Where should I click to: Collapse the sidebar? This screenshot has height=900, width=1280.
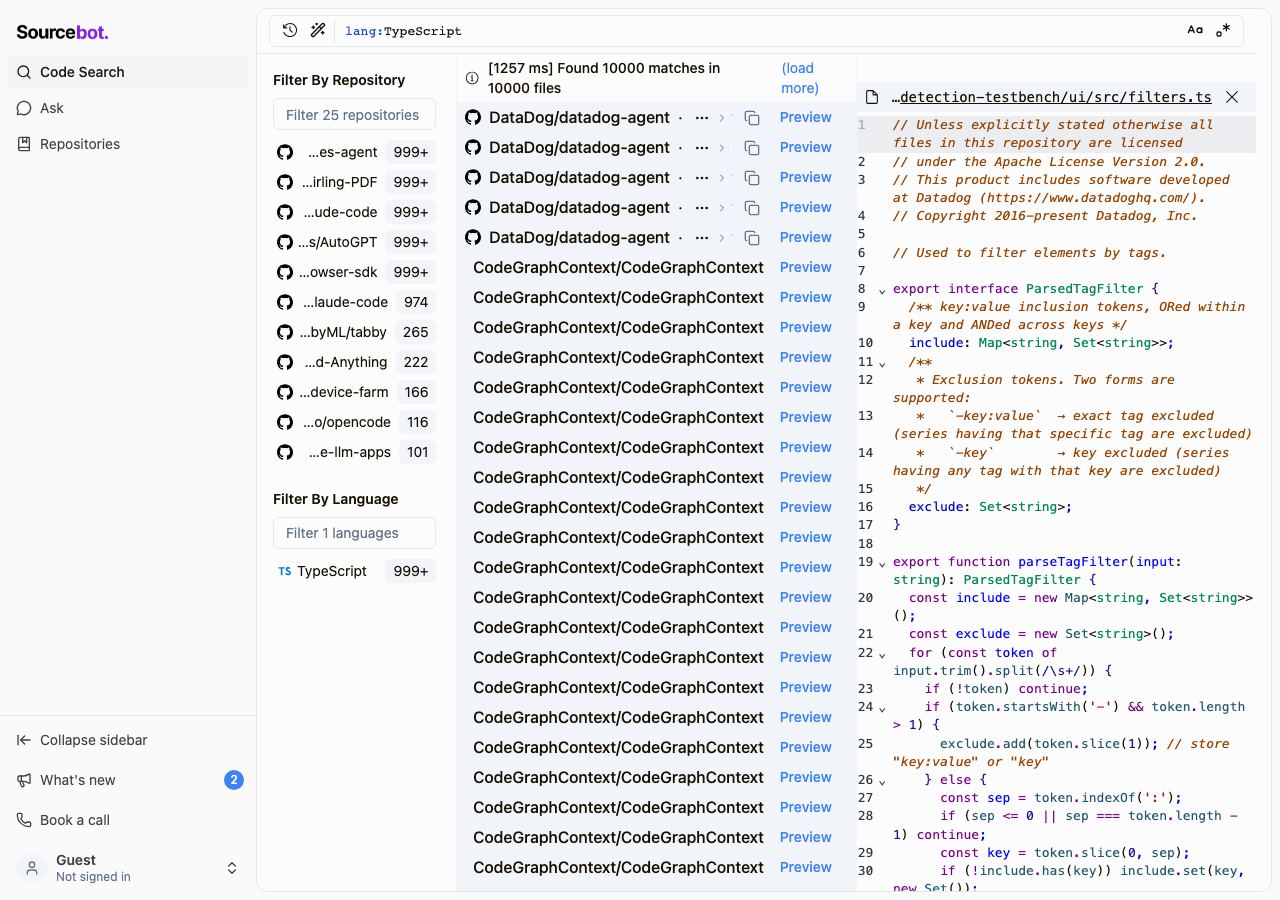[128, 740]
